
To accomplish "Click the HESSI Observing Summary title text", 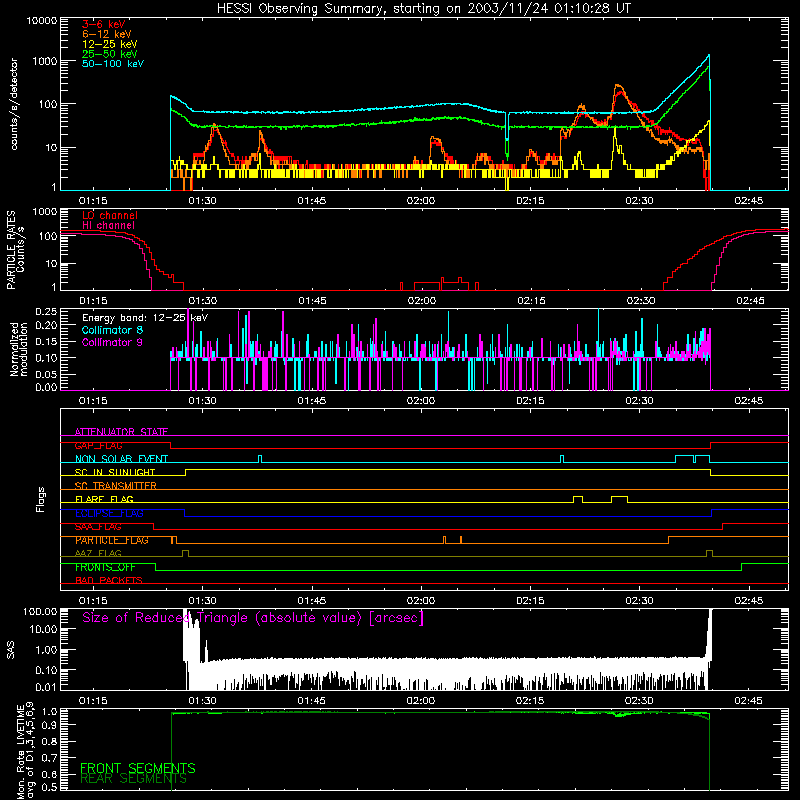I will coord(423,9).
